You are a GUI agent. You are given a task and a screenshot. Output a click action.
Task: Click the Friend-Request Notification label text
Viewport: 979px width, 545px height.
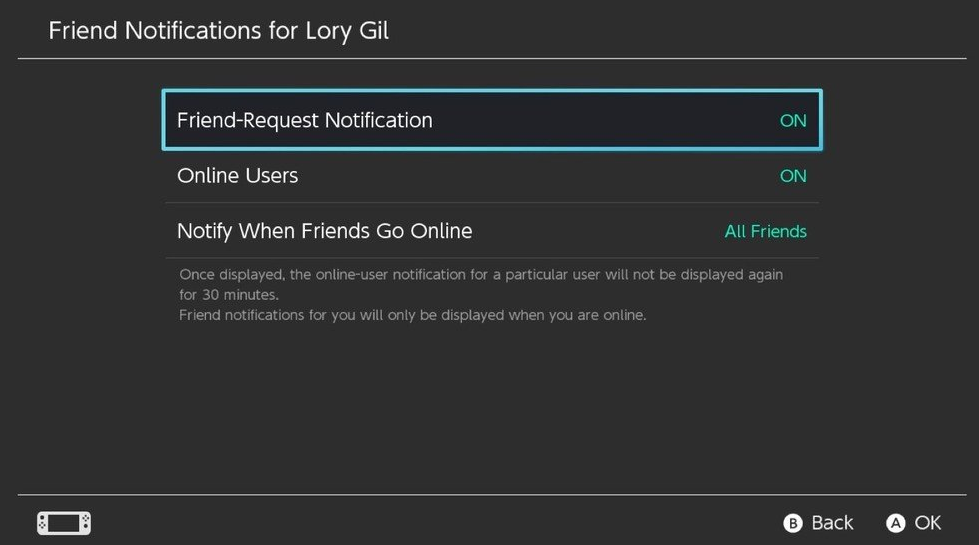(305, 120)
